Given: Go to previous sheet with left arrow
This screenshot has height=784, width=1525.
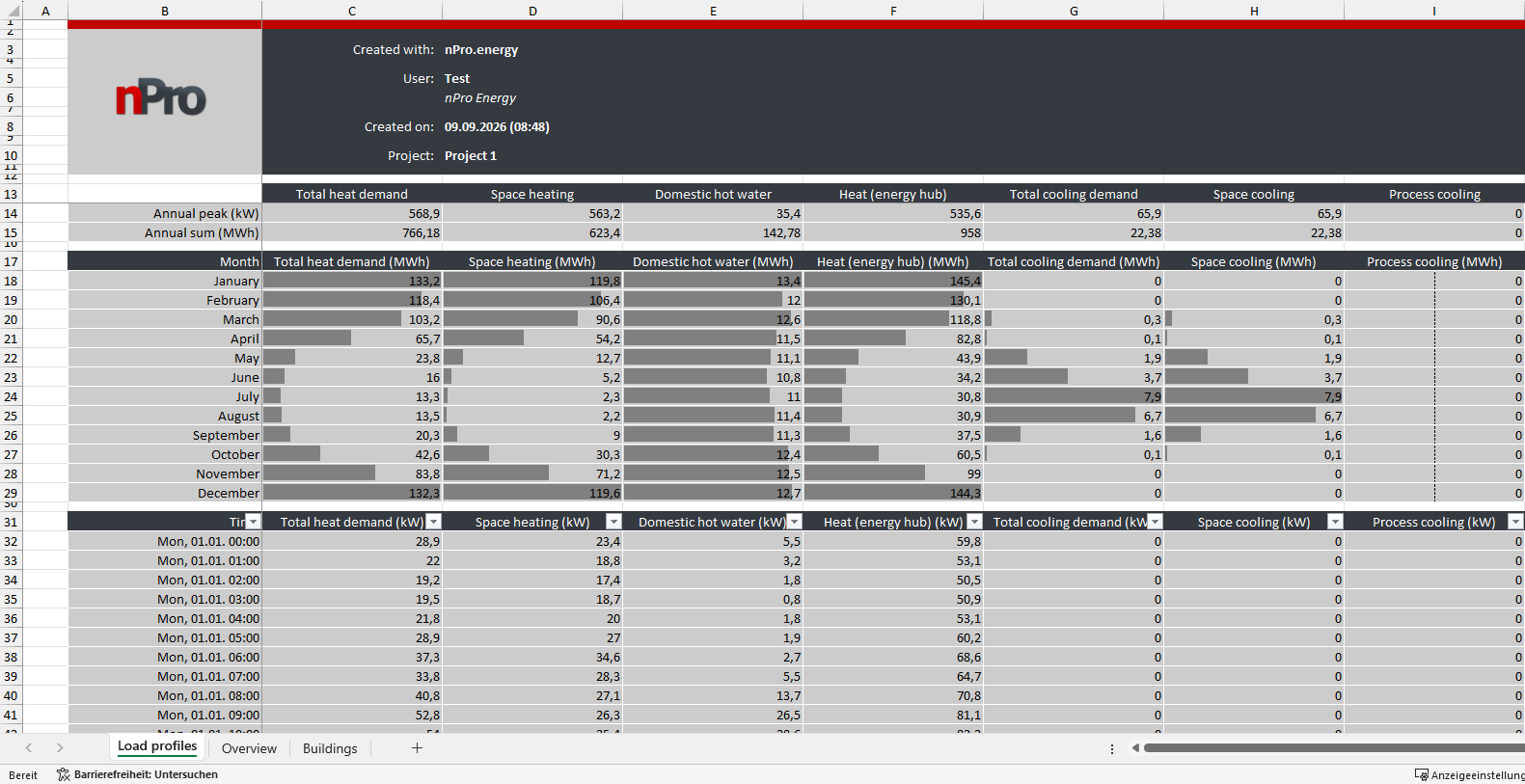Looking at the screenshot, I should [x=29, y=748].
